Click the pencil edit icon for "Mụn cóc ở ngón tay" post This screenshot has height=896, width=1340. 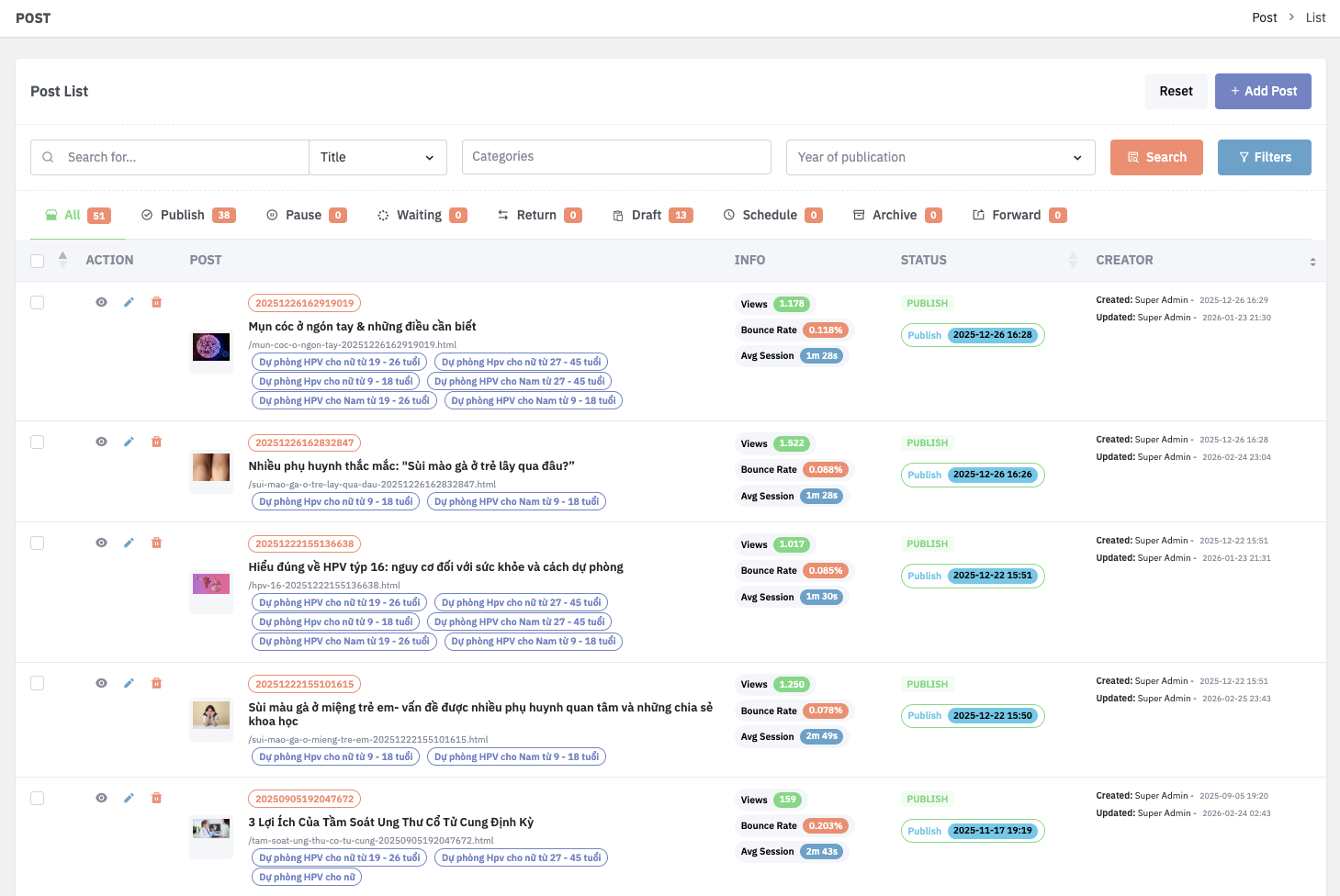pos(129,302)
